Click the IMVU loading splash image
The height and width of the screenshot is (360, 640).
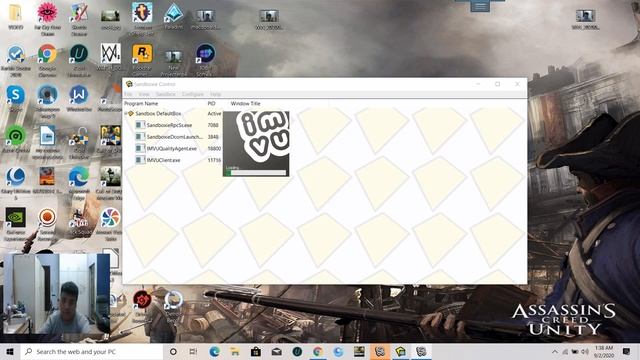click(256, 144)
